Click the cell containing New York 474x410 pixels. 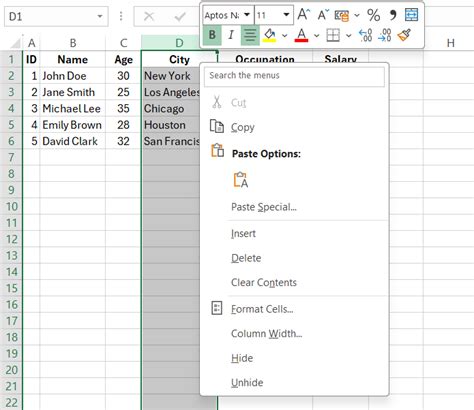click(x=171, y=76)
